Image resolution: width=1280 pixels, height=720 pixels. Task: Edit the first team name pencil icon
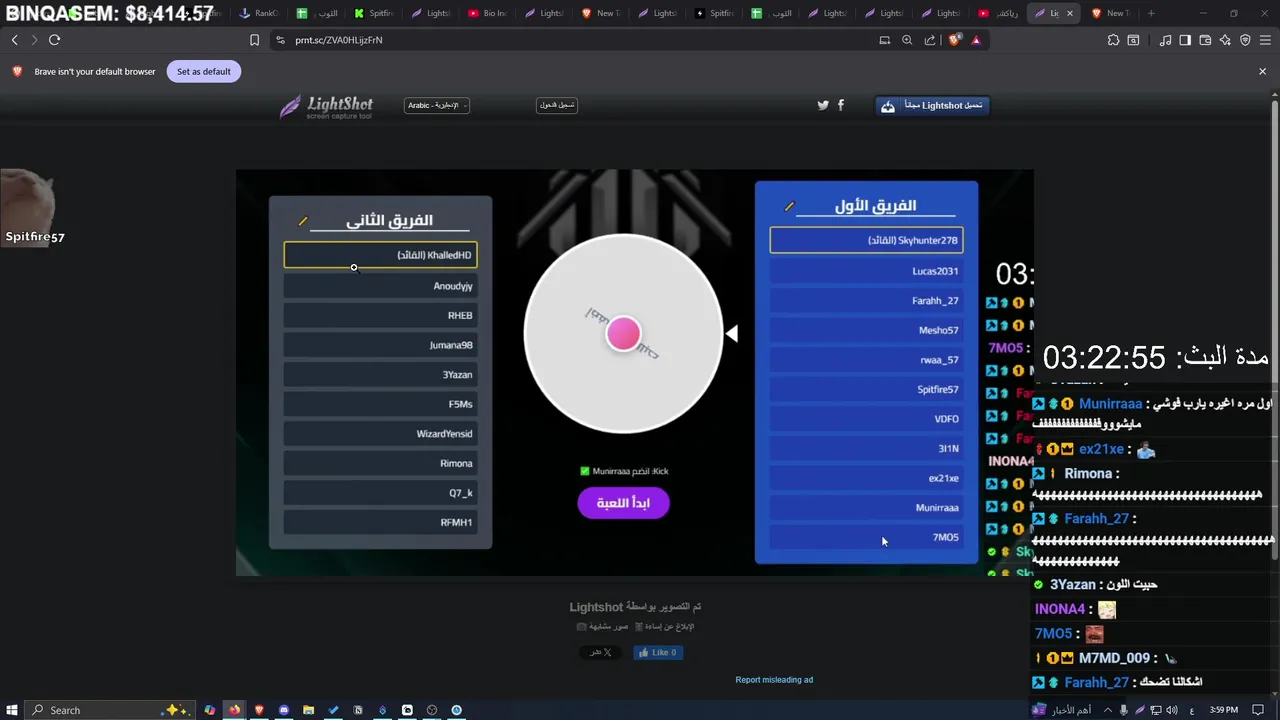click(x=789, y=206)
